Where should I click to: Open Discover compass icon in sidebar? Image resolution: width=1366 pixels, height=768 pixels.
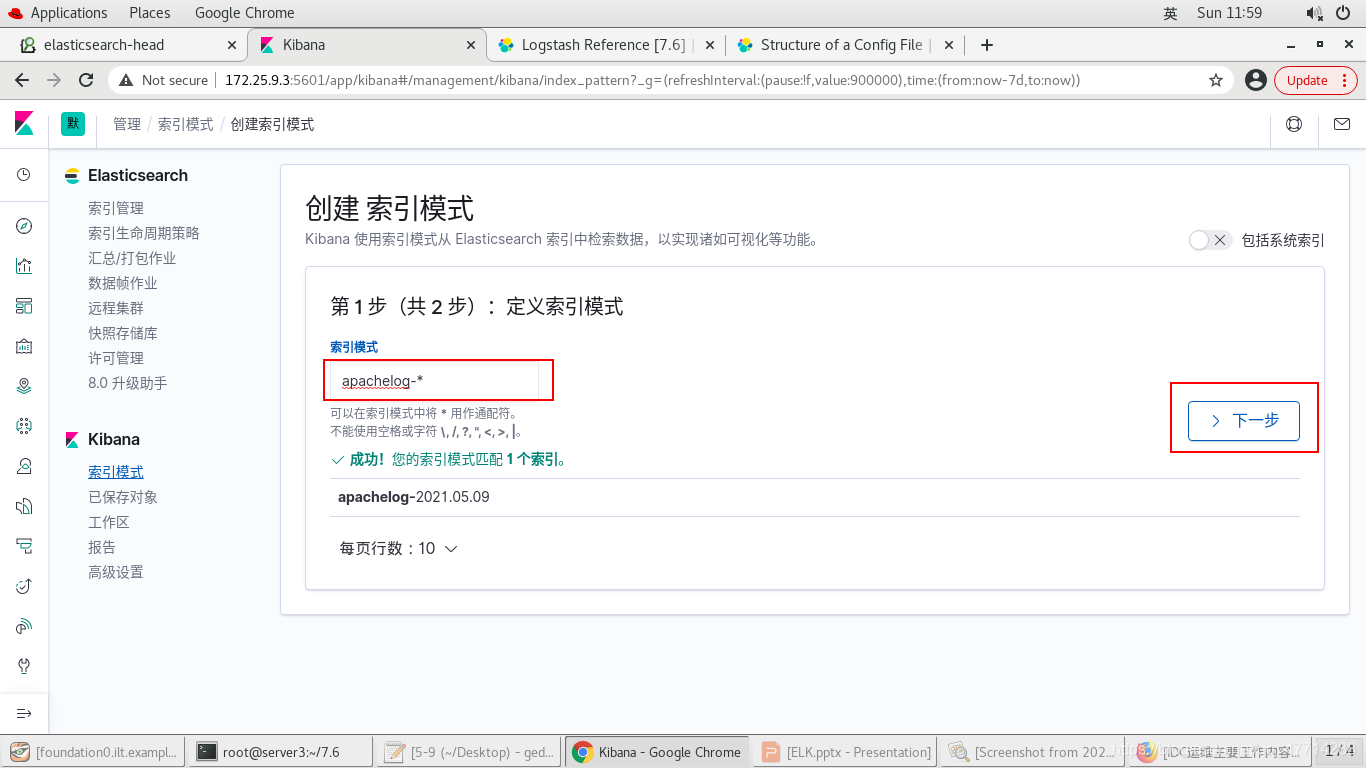tap(24, 226)
